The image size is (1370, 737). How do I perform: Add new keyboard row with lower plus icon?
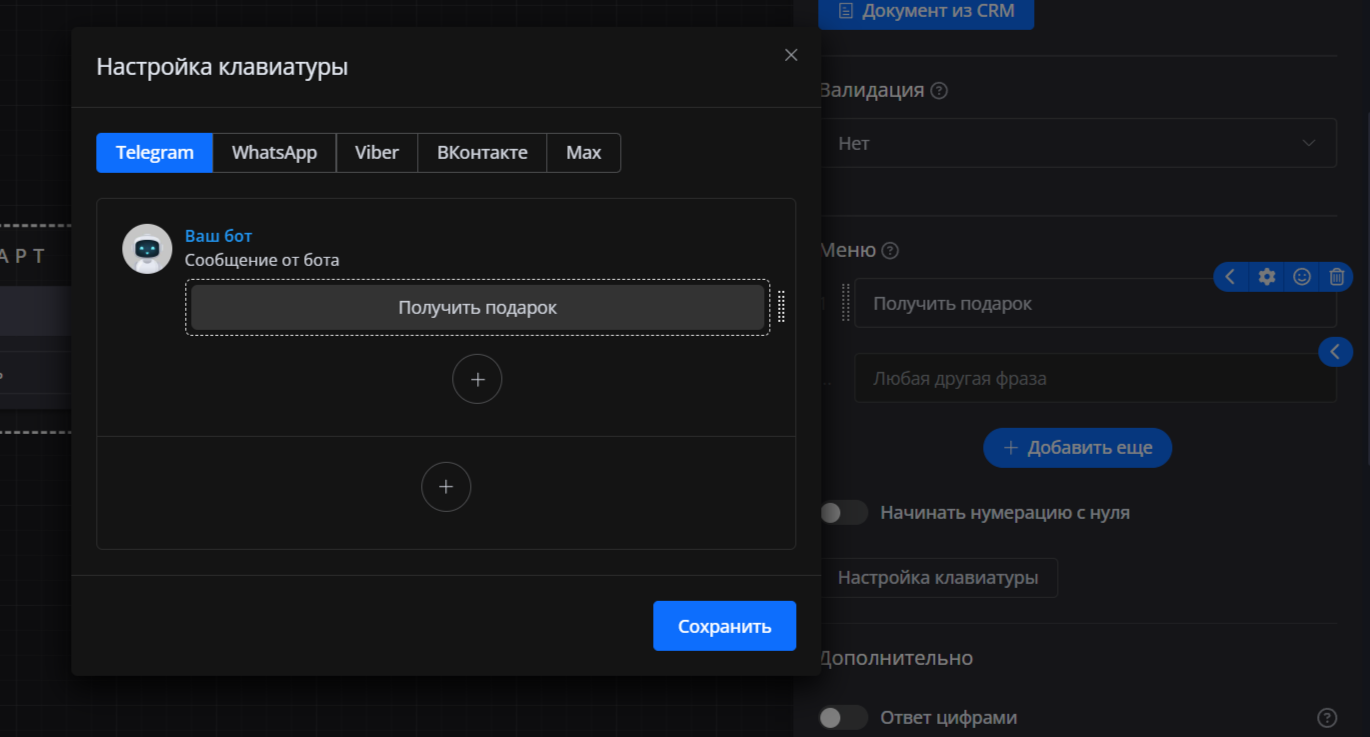pos(446,487)
